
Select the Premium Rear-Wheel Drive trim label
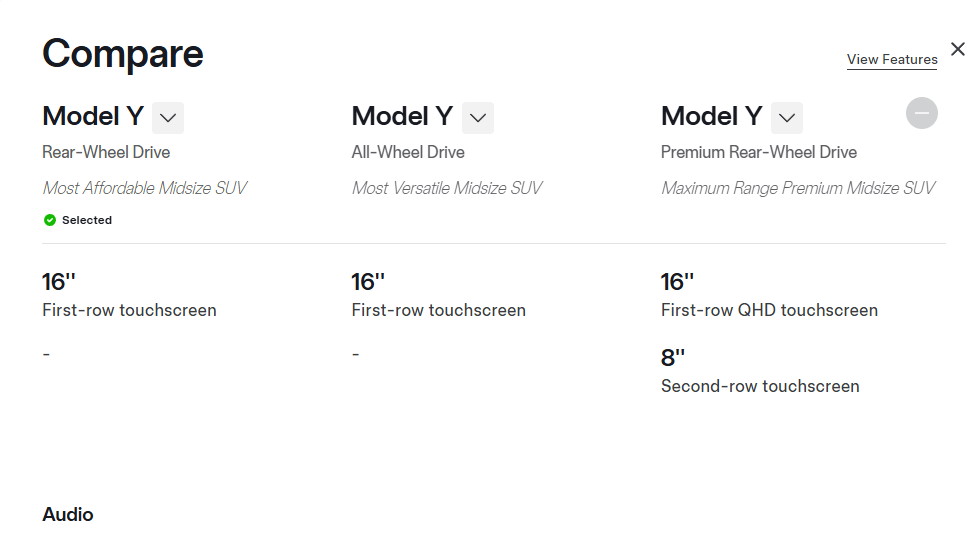coord(758,152)
